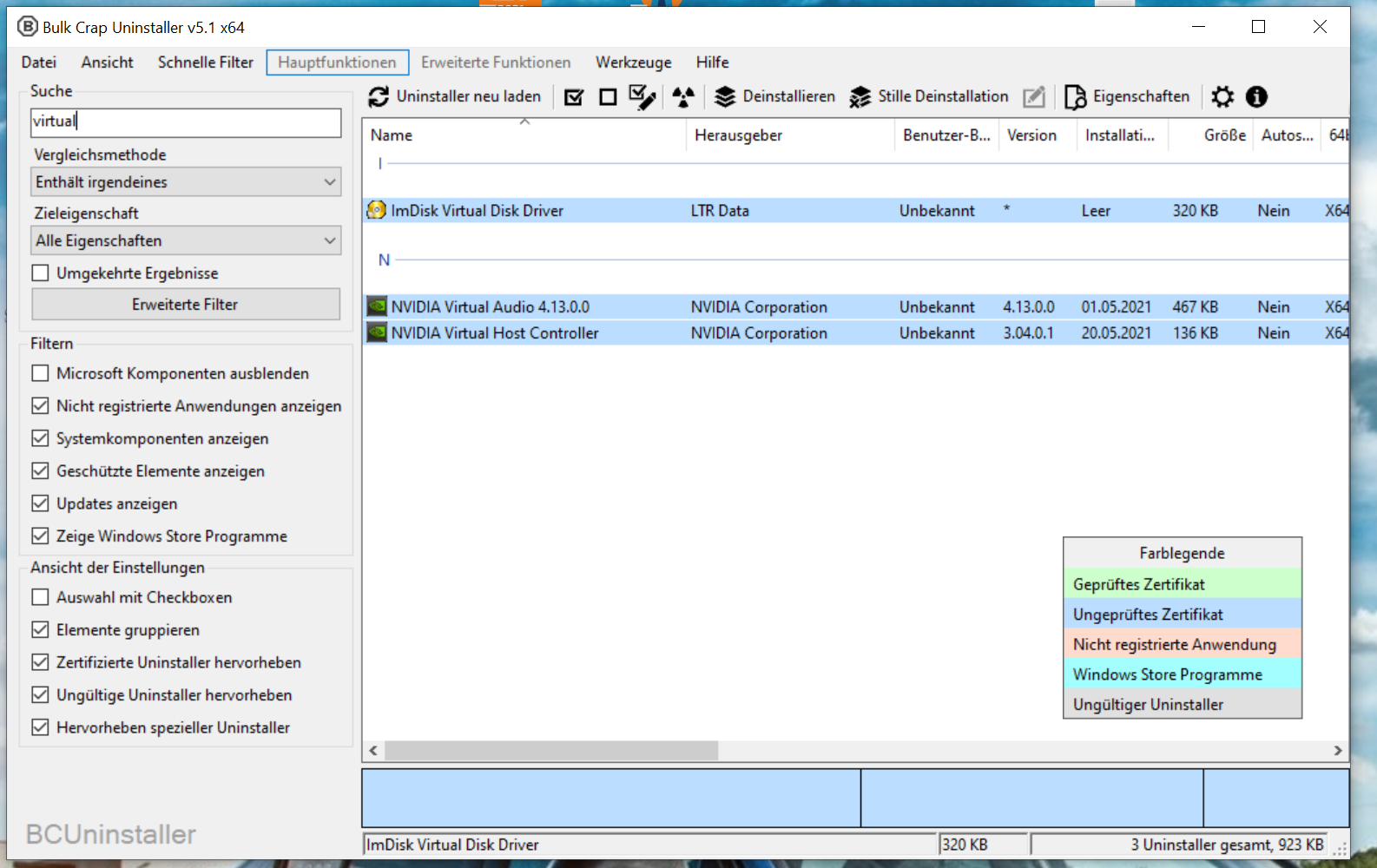Select the 20.05.2021 install date cell
Screen dimensions: 1377x868
click(1117, 332)
